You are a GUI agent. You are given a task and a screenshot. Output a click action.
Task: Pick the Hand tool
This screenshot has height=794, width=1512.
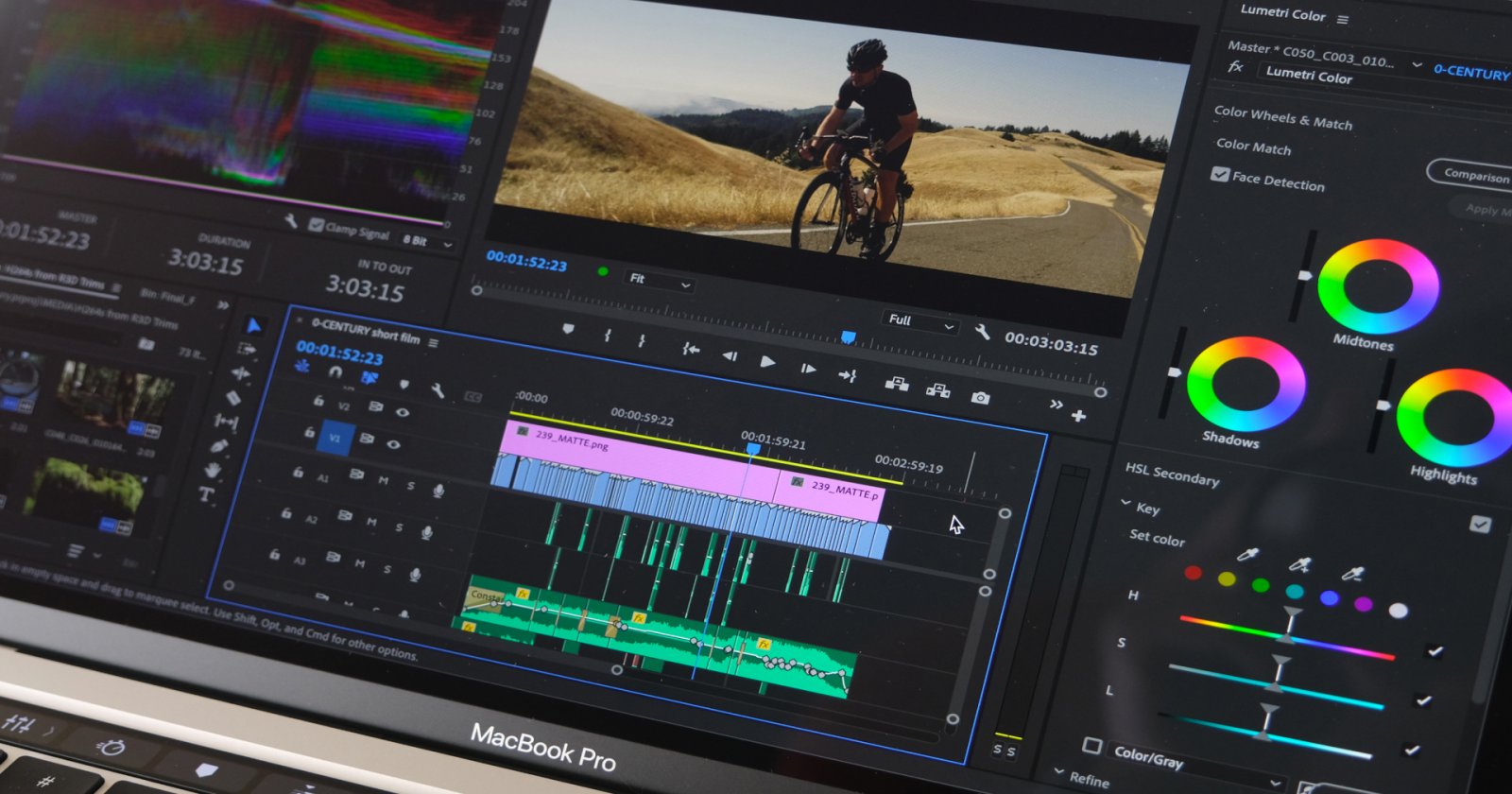(x=213, y=469)
